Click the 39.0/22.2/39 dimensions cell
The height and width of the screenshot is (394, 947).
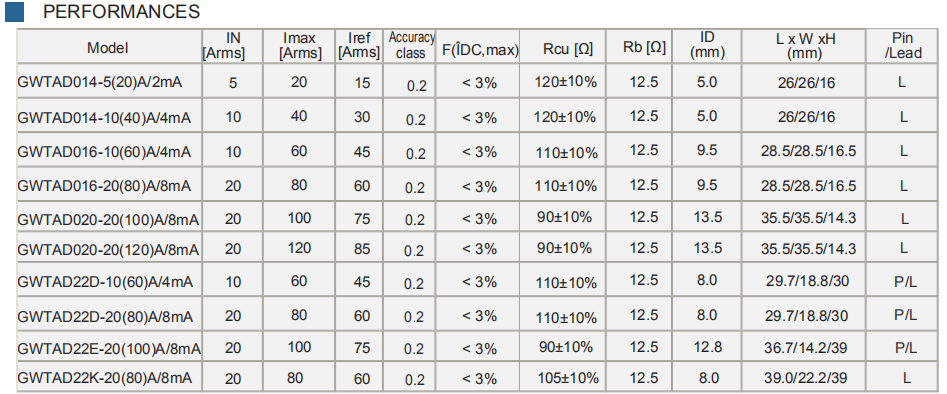coord(804,378)
